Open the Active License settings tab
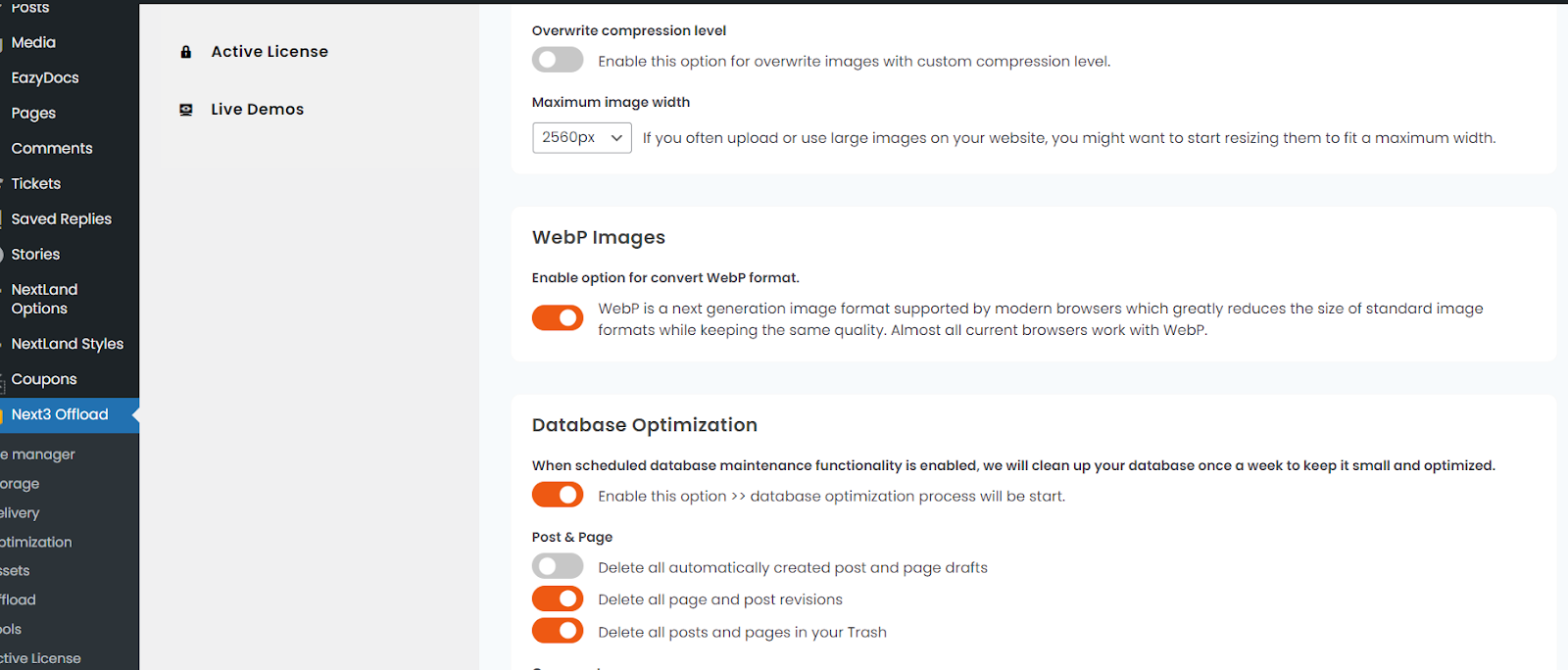 coord(269,52)
